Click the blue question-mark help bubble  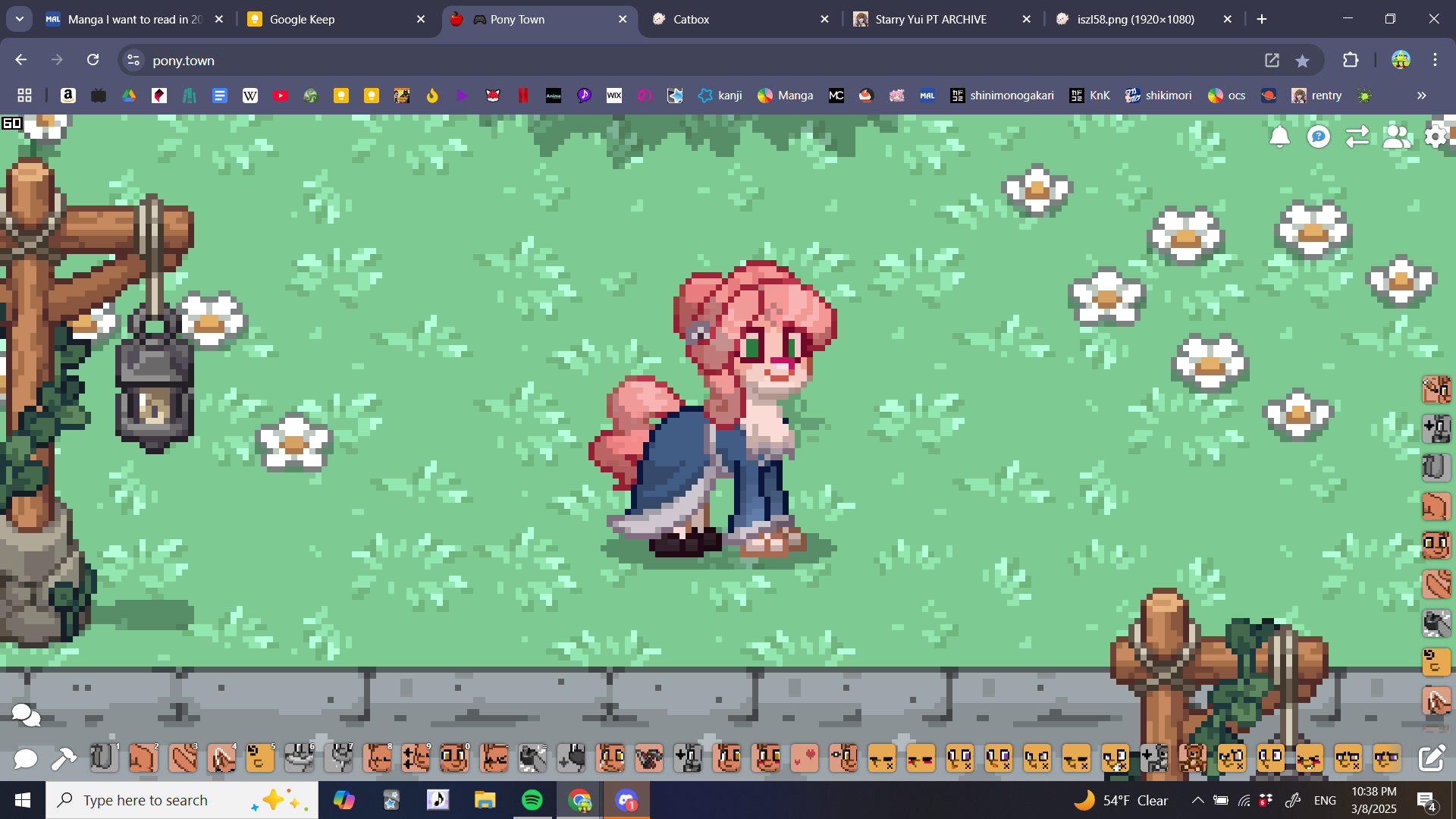[x=1319, y=136]
